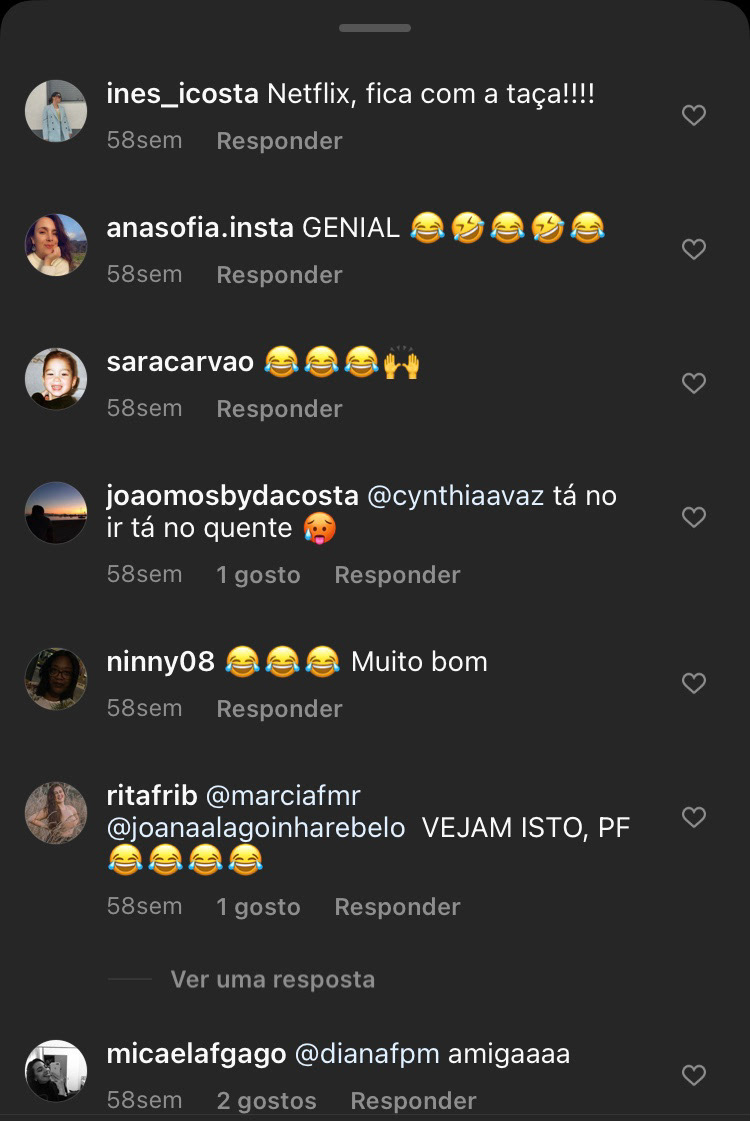
Task: Tap the heart next to ritafrib's comment
Action: (x=694, y=817)
